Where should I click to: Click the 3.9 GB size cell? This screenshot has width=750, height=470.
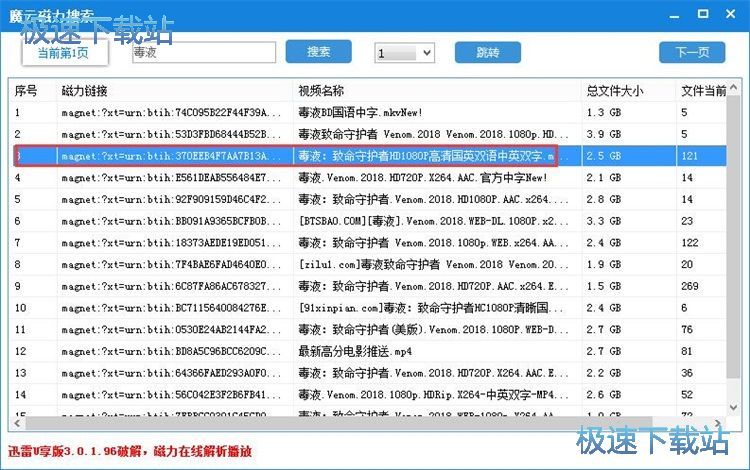coord(604,134)
